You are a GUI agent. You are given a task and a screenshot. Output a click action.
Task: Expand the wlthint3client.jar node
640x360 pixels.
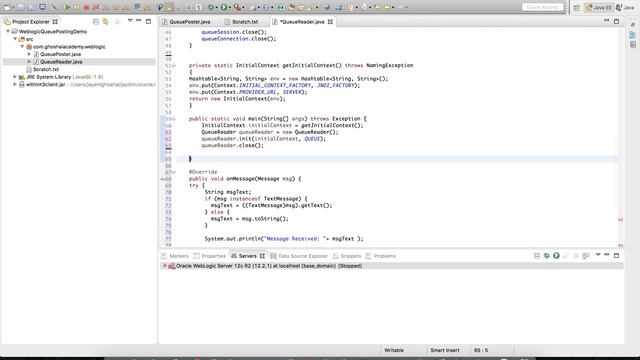tap(15, 84)
